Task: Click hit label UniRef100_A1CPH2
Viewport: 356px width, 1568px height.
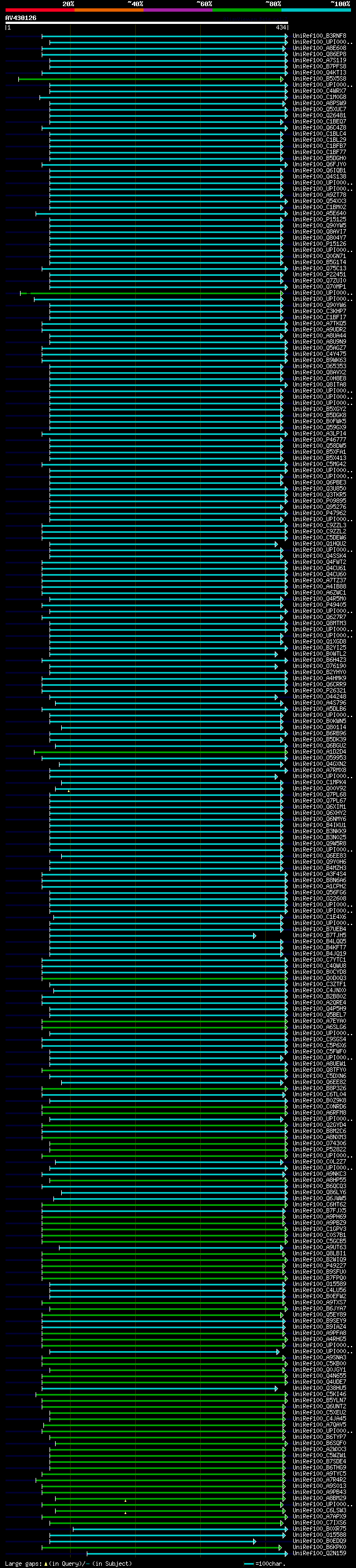Action: [x=319, y=886]
